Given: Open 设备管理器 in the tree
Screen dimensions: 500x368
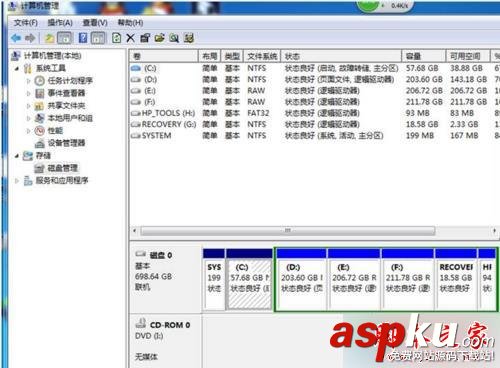Looking at the screenshot, I should [66, 143].
